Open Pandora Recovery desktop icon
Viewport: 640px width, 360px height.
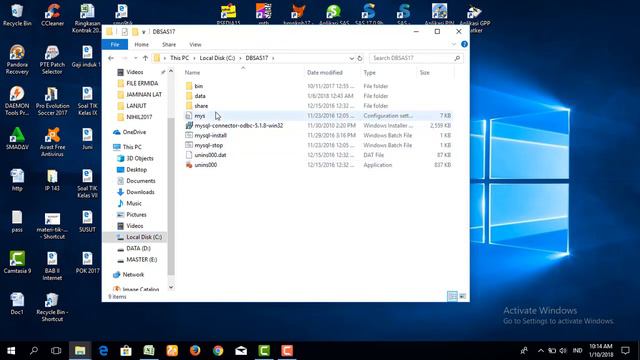(x=17, y=60)
